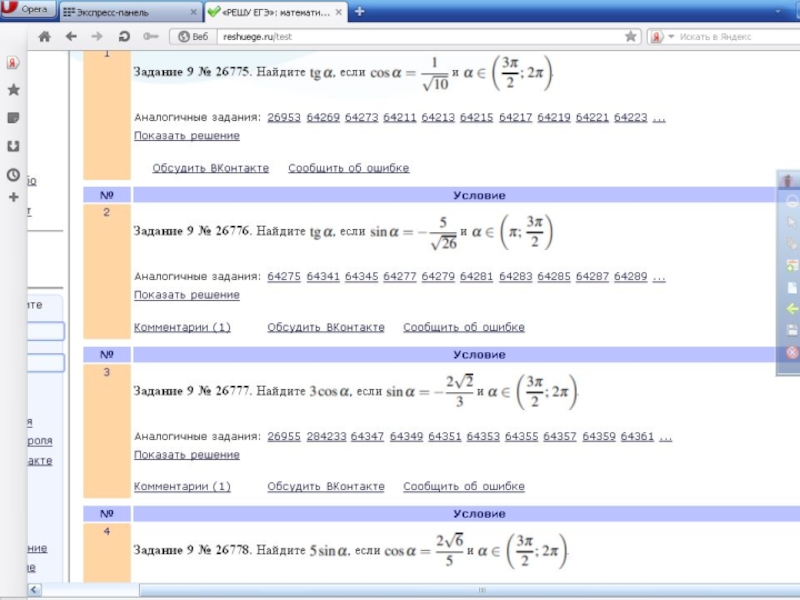Click the reshuege.ru address field
800x600 pixels.
400,36
